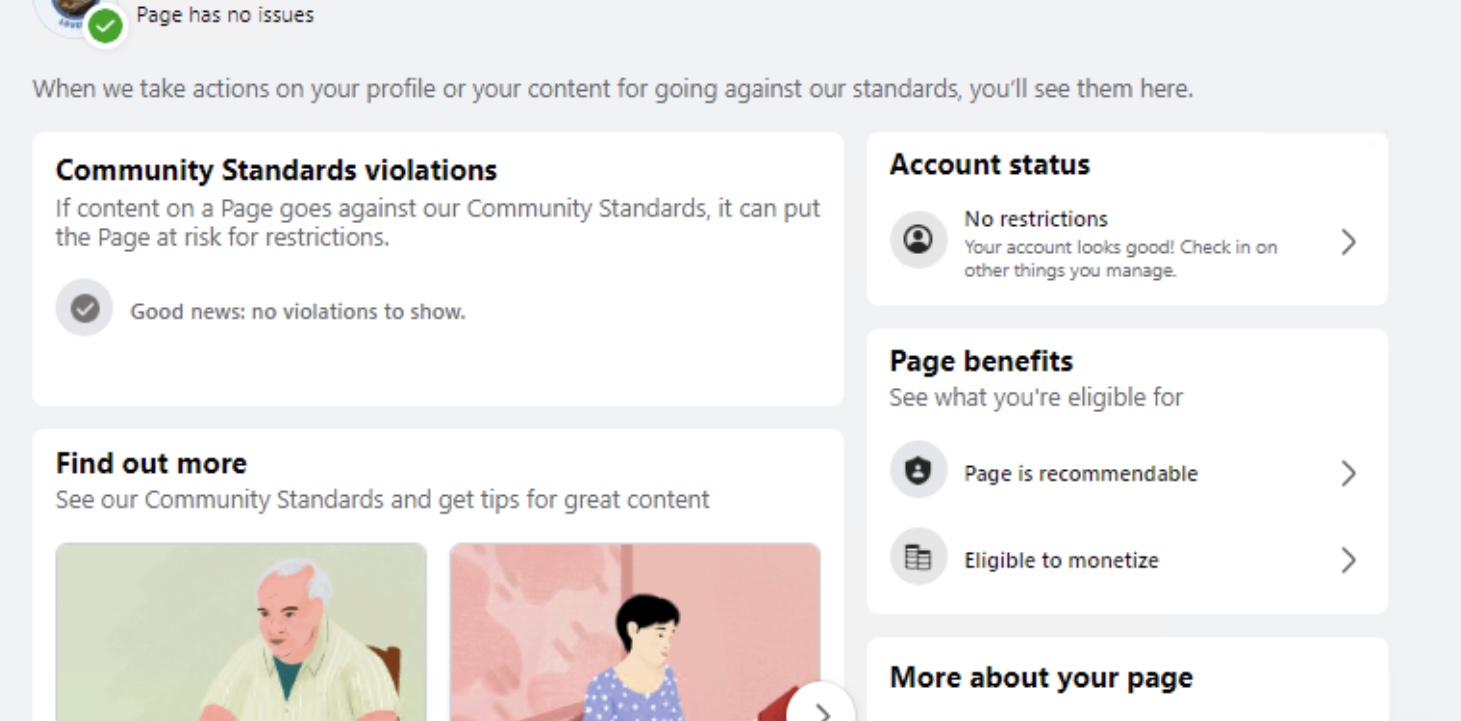Open the Page is recommendable item
Image resolution: width=1461 pixels, height=721 pixels.
[1127, 473]
